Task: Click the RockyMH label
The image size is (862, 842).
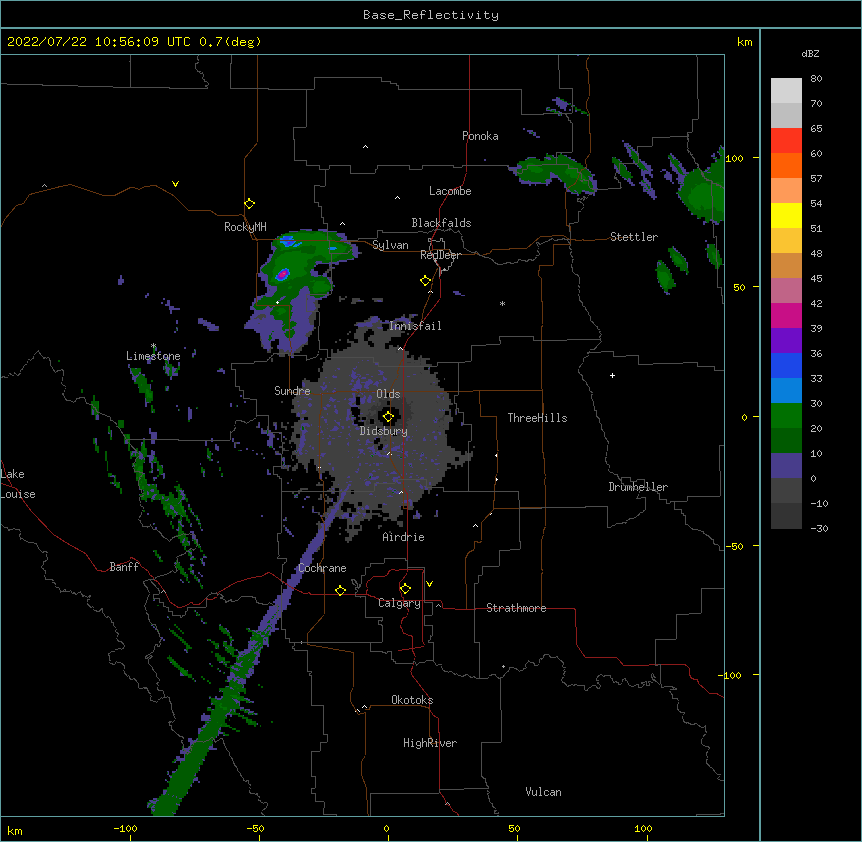Action: (x=245, y=227)
